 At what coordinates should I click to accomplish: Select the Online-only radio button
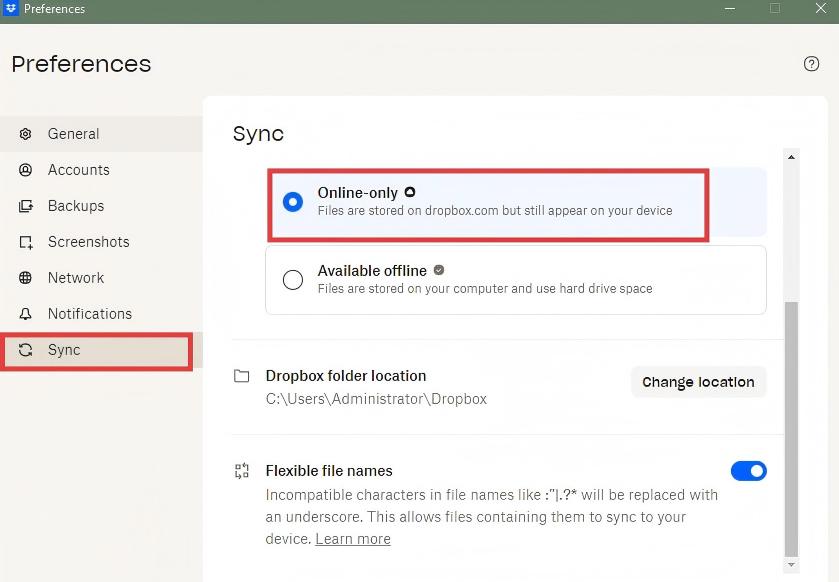pyautogui.click(x=292, y=201)
